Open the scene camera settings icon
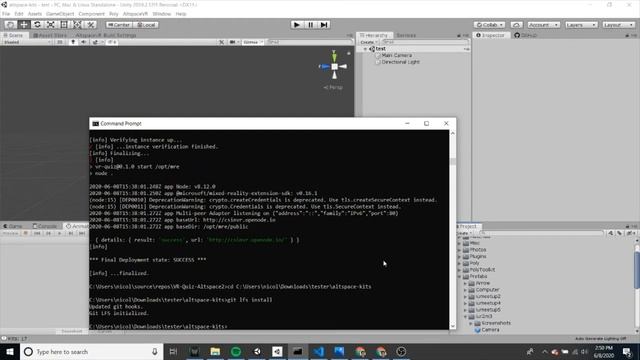 click(233, 42)
